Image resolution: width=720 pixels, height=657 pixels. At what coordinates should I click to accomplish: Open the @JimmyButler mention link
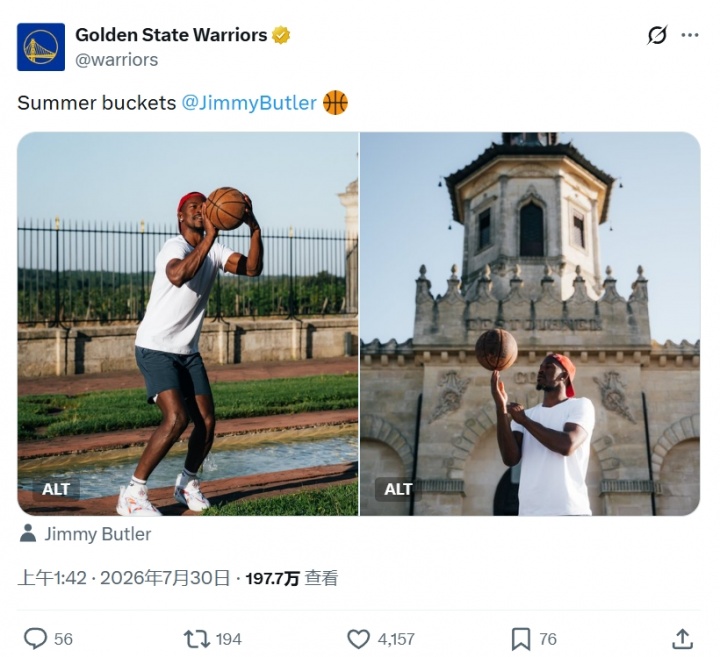[x=249, y=103]
